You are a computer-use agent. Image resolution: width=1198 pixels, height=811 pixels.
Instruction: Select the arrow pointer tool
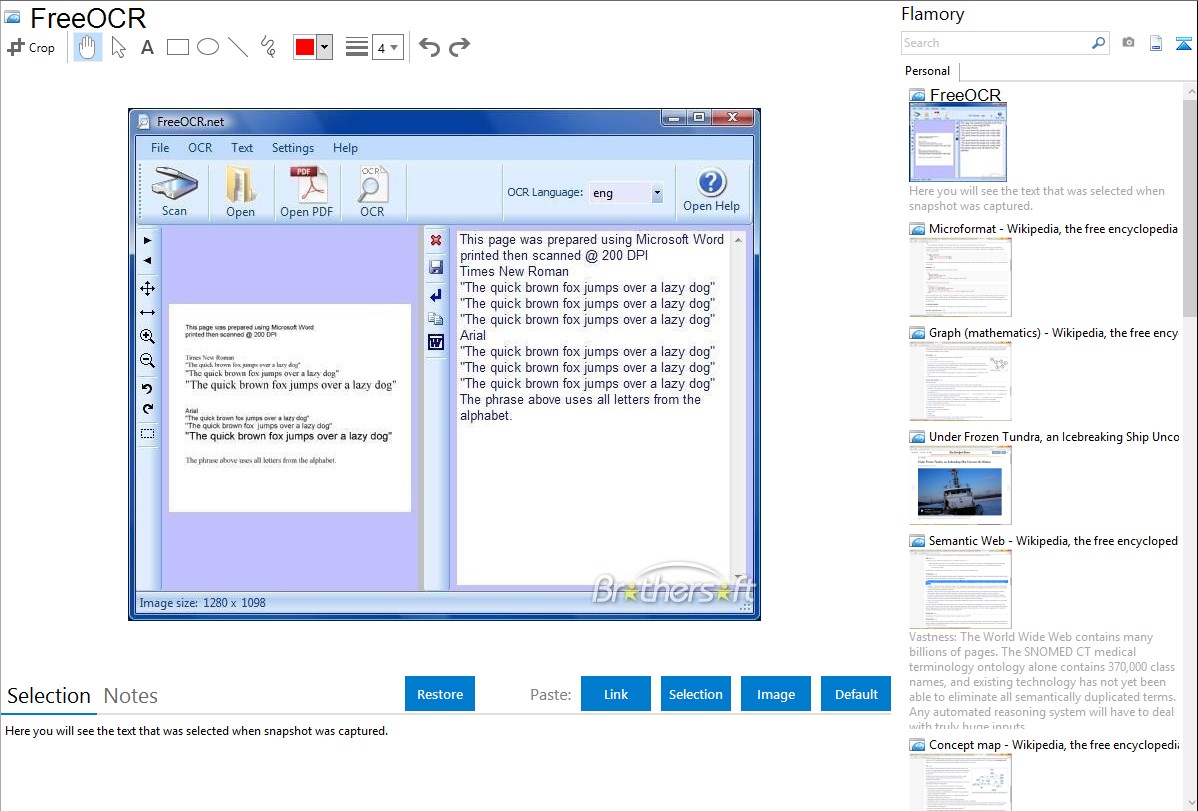coord(118,47)
